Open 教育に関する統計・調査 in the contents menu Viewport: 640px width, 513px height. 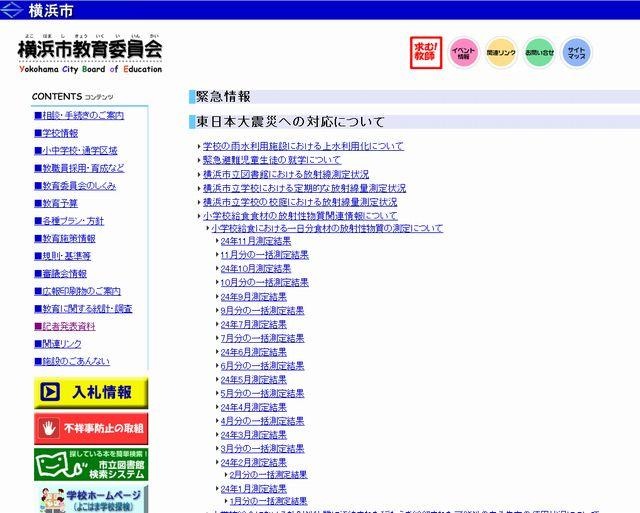coord(83,309)
